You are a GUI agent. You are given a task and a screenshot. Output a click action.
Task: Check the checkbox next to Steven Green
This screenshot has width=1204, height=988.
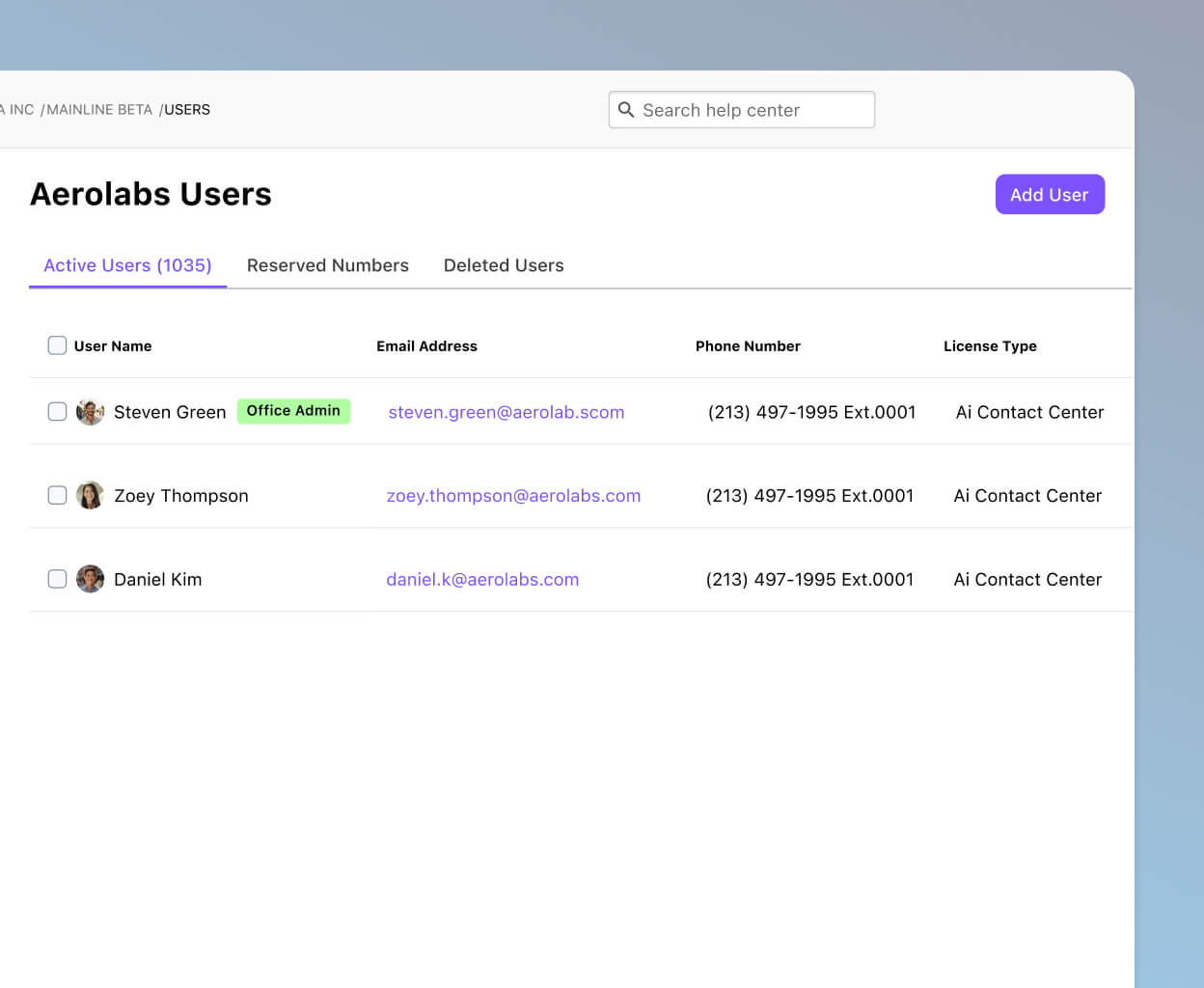click(x=57, y=411)
